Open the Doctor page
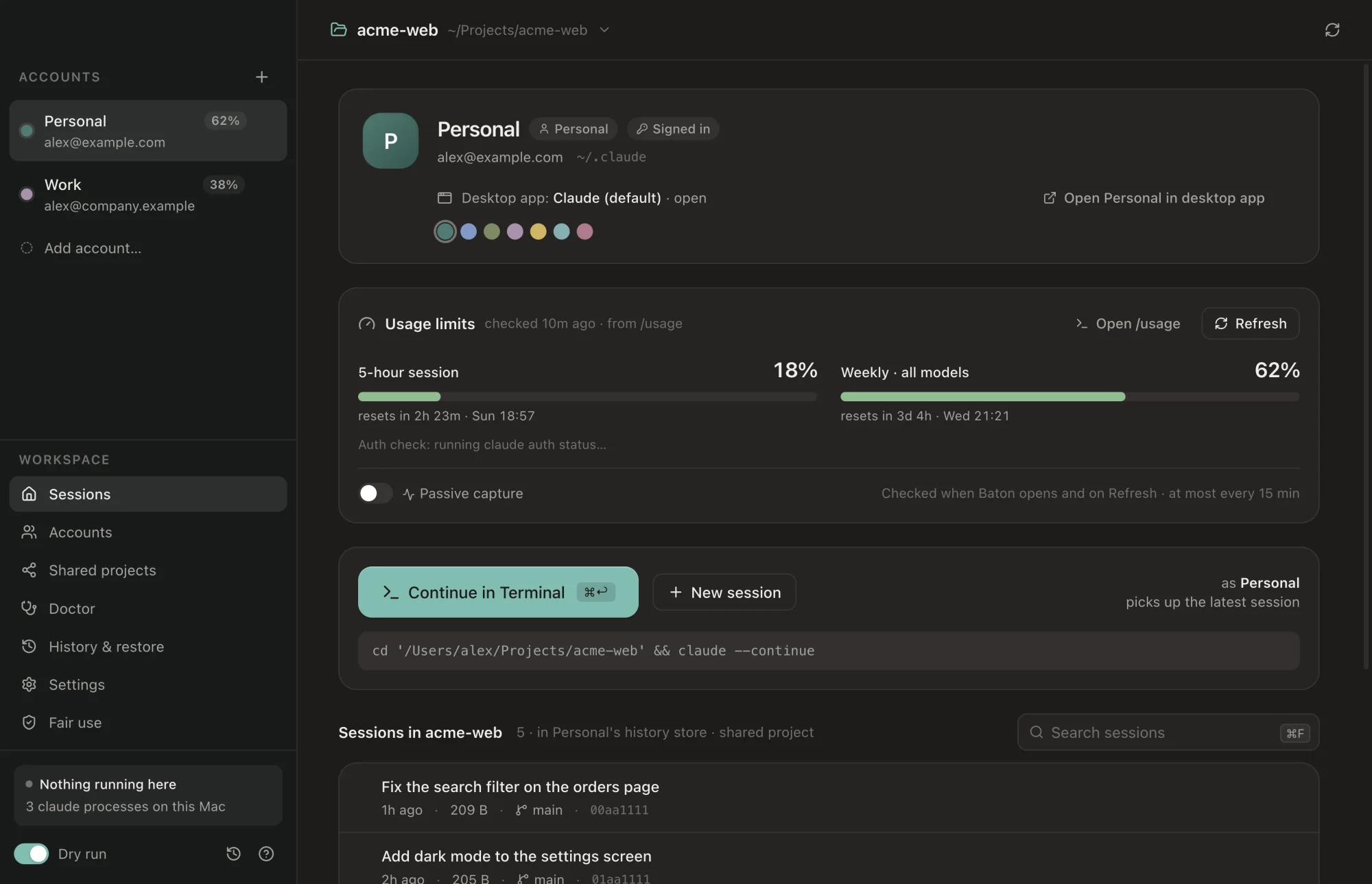1372x884 pixels. (148, 608)
